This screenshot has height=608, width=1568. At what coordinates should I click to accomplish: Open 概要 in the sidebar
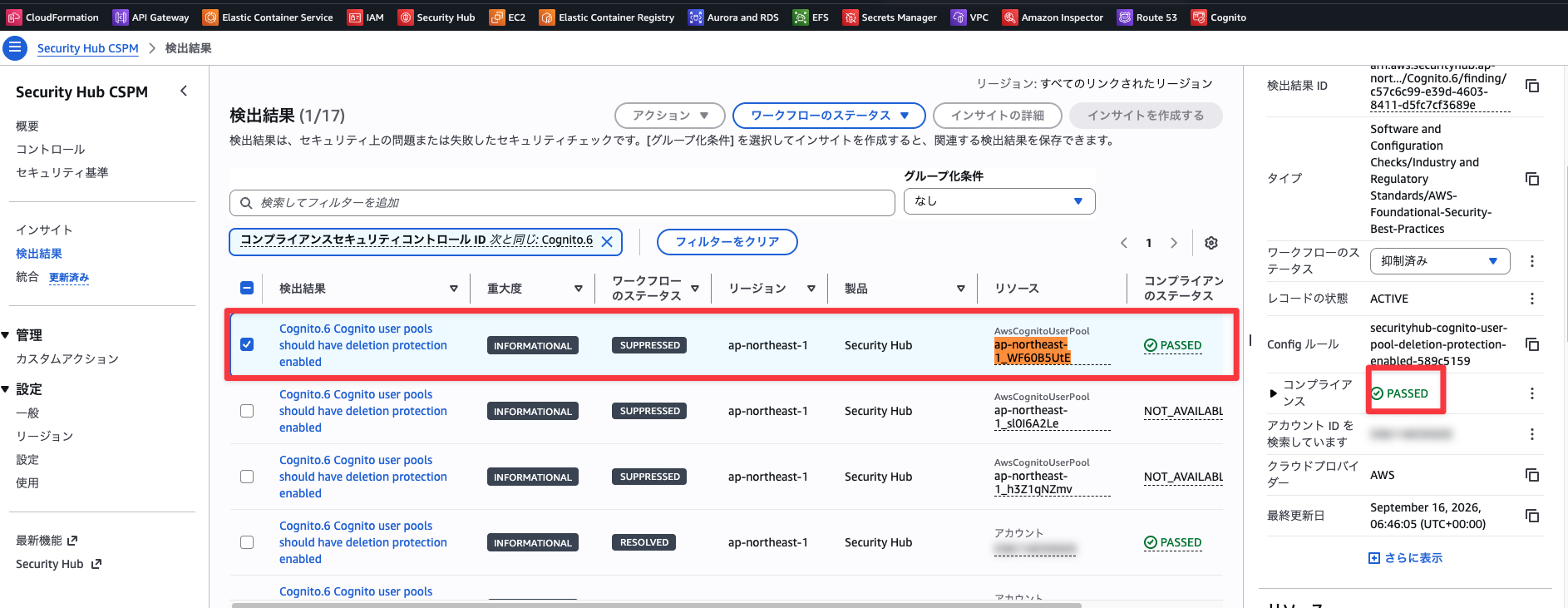click(x=27, y=126)
